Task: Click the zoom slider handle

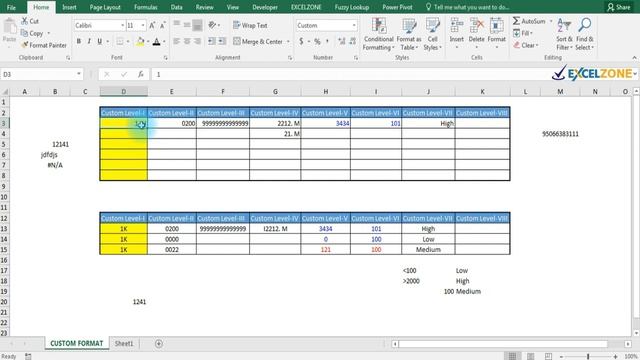Action: [x=588, y=356]
